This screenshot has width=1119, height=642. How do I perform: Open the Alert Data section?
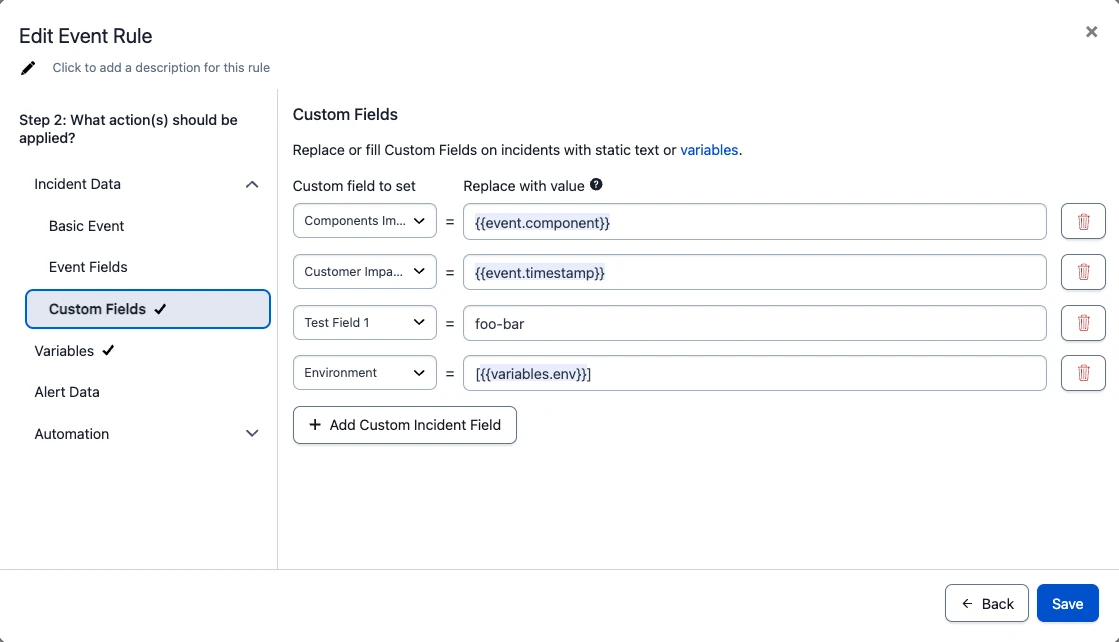coord(67,392)
